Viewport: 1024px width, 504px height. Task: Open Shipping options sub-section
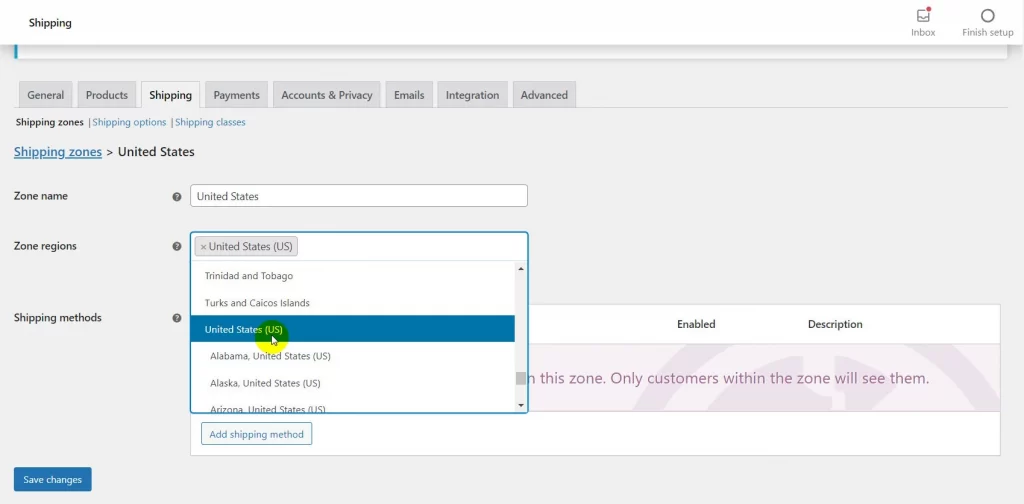pos(129,122)
